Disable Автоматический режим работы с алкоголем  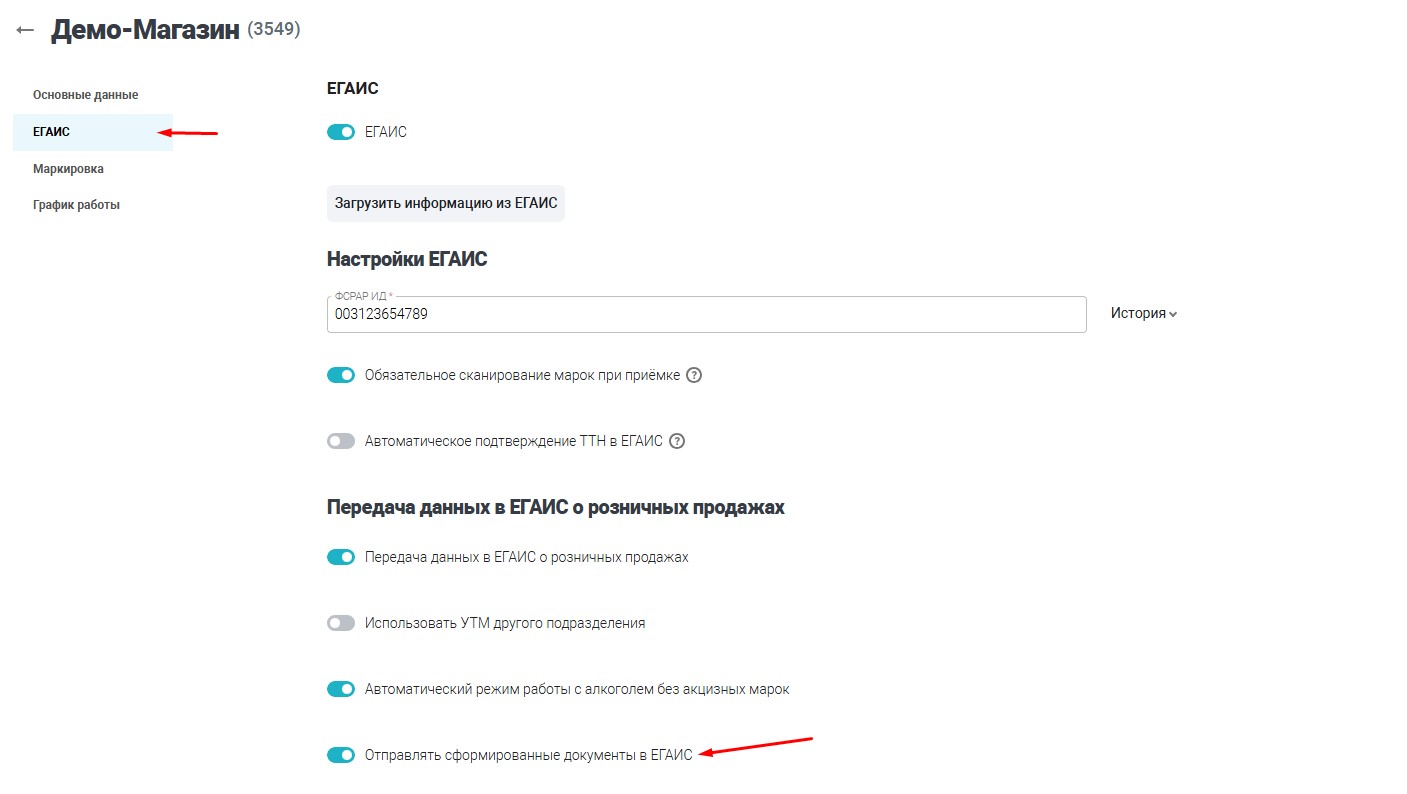[340, 689]
